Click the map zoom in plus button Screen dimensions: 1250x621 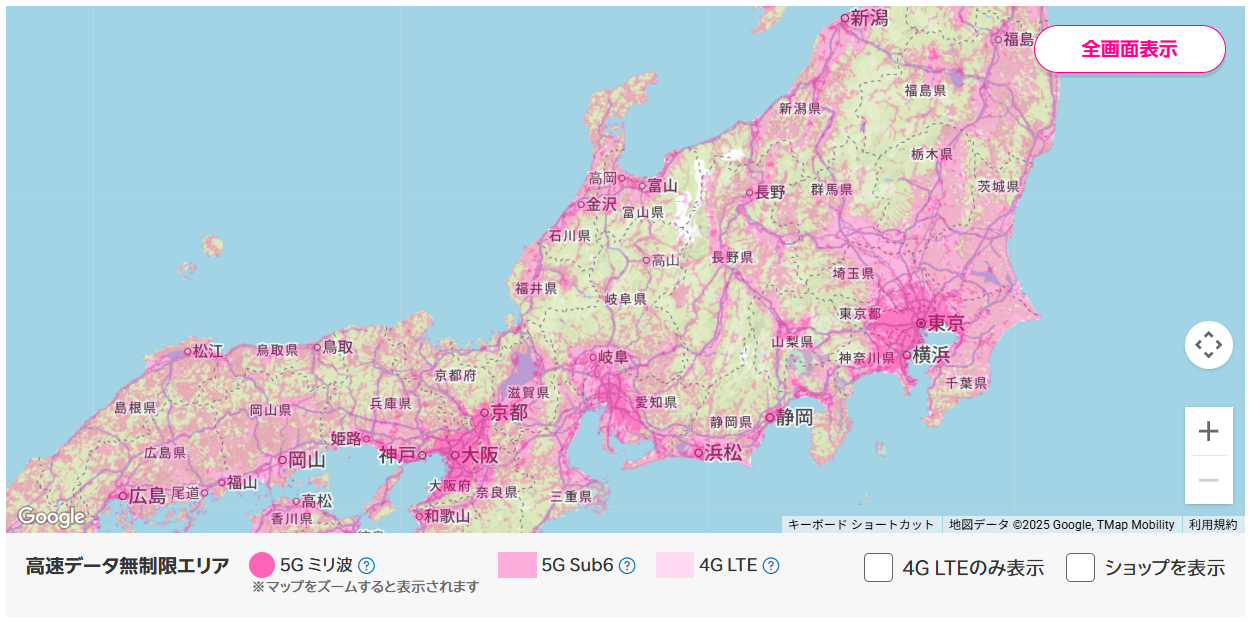pyautogui.click(x=1208, y=431)
